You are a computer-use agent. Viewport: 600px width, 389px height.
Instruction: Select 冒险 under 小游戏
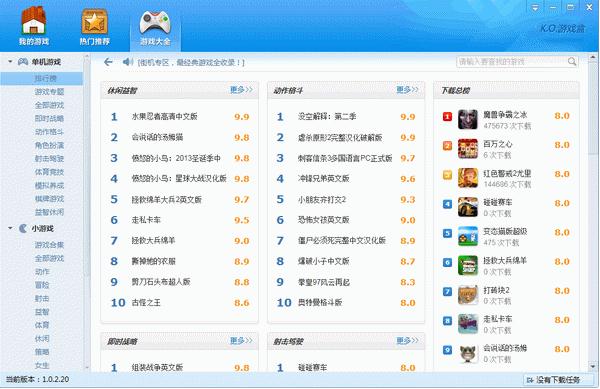click(42, 285)
